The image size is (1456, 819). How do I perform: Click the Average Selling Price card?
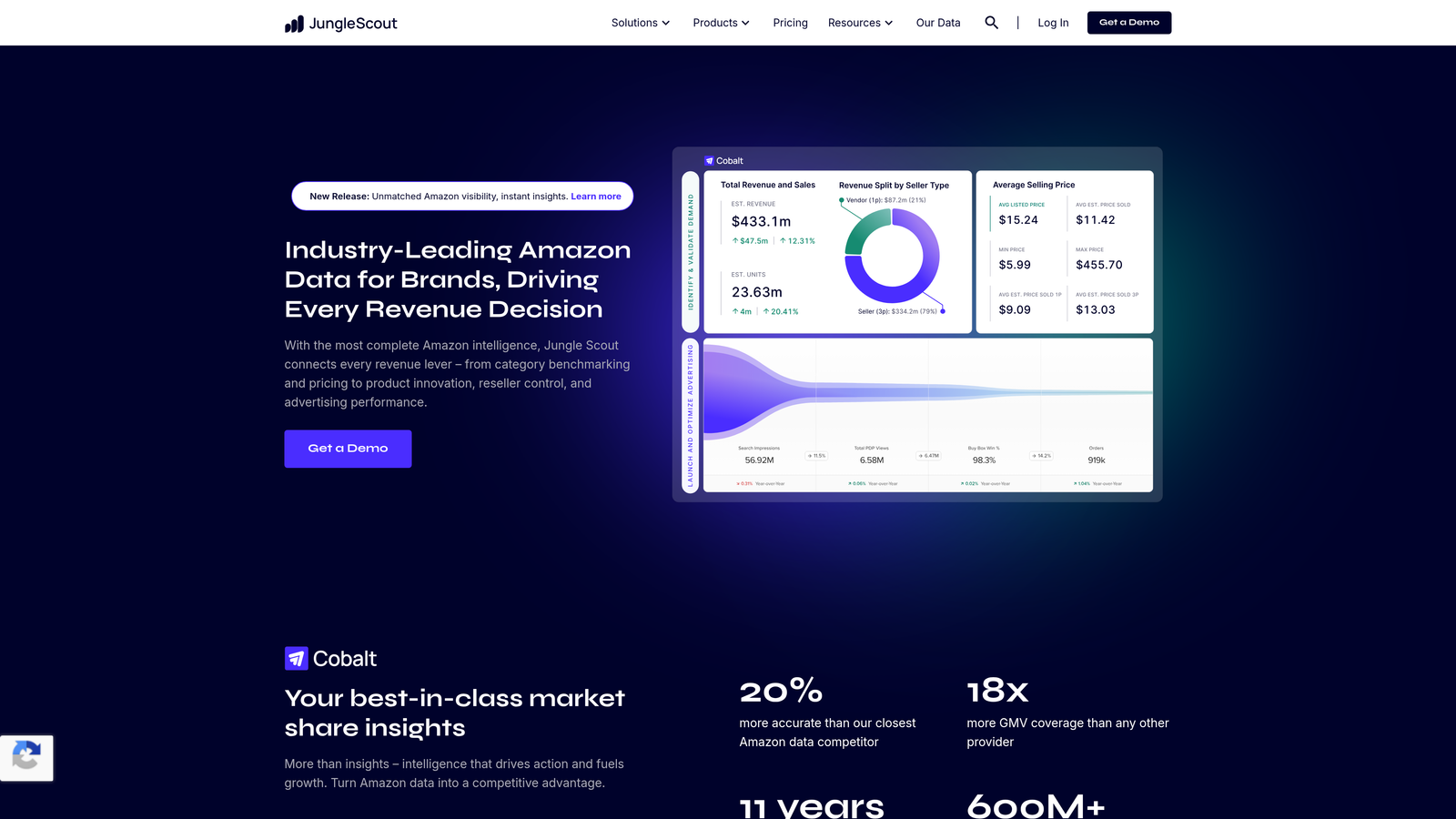point(1064,252)
